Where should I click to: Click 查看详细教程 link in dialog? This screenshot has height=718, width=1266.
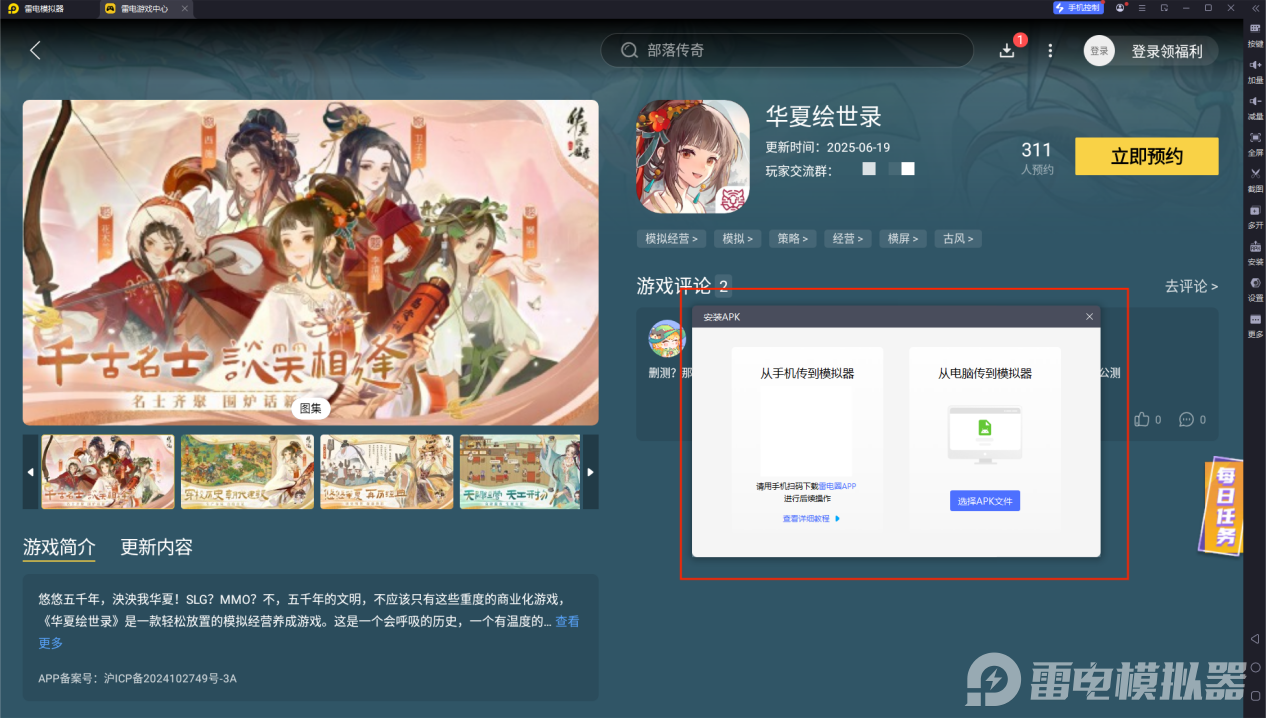811,519
